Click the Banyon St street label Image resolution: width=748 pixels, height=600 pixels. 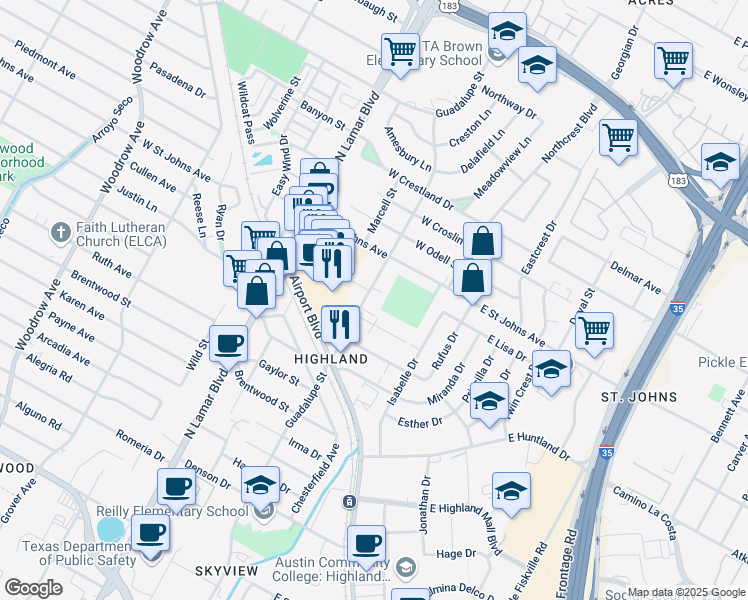click(323, 115)
